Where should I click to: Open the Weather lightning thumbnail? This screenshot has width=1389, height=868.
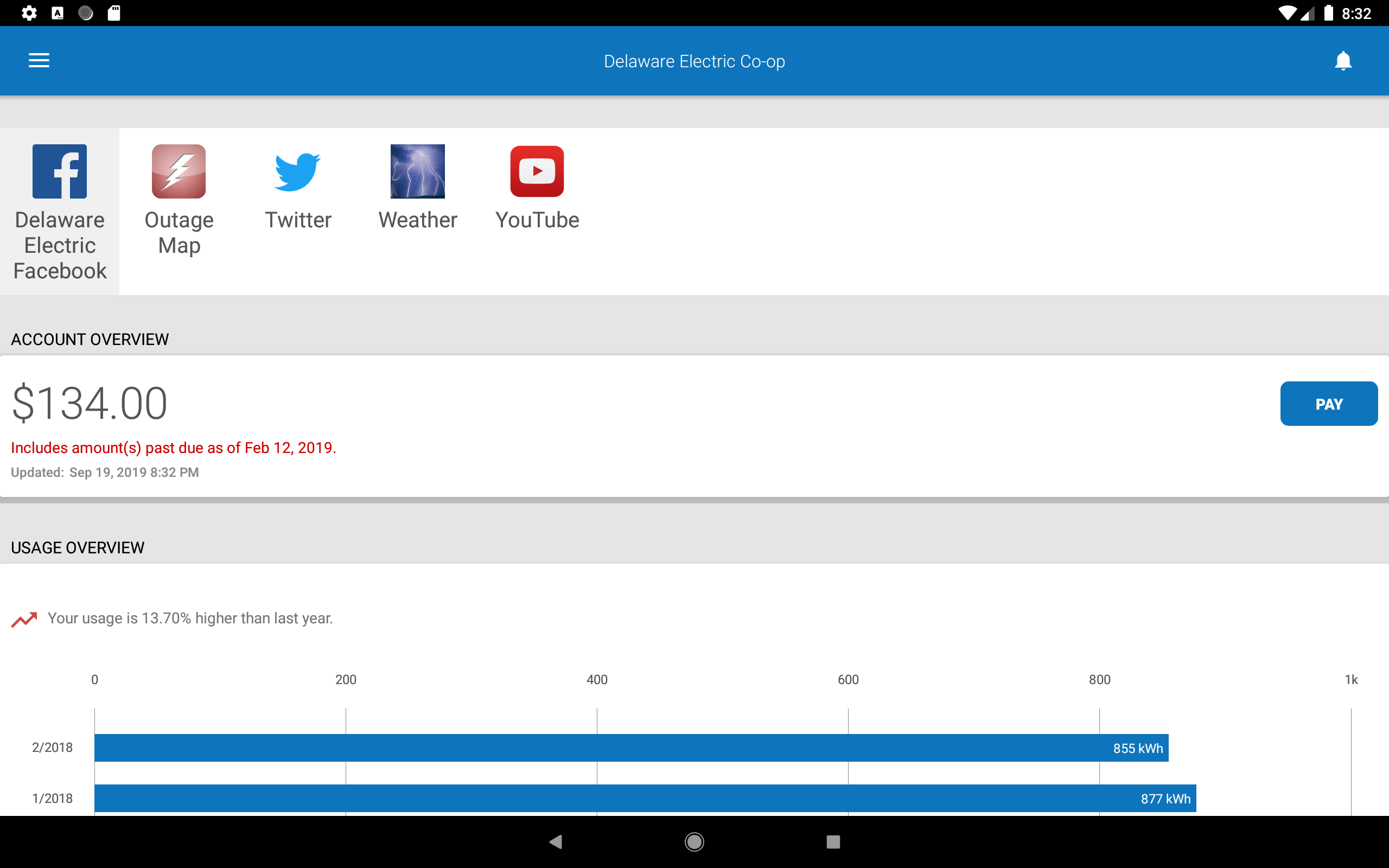pyautogui.click(x=417, y=171)
